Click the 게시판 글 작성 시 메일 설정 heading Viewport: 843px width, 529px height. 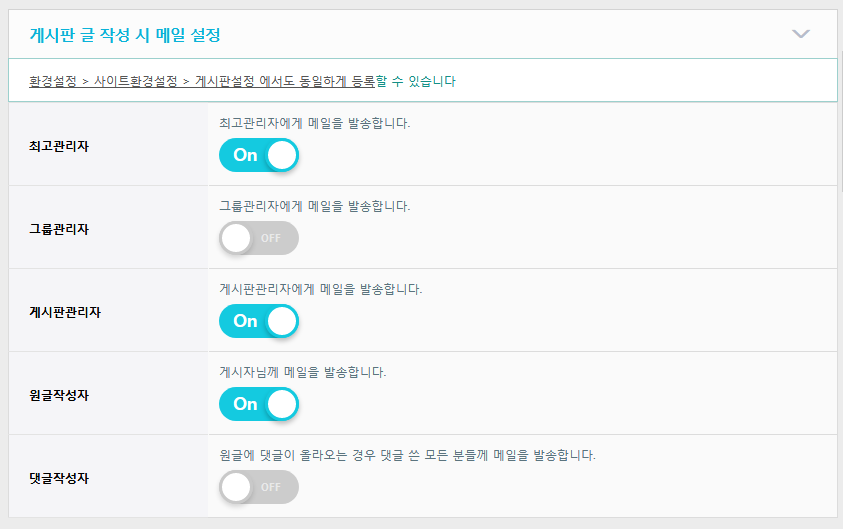tap(125, 35)
